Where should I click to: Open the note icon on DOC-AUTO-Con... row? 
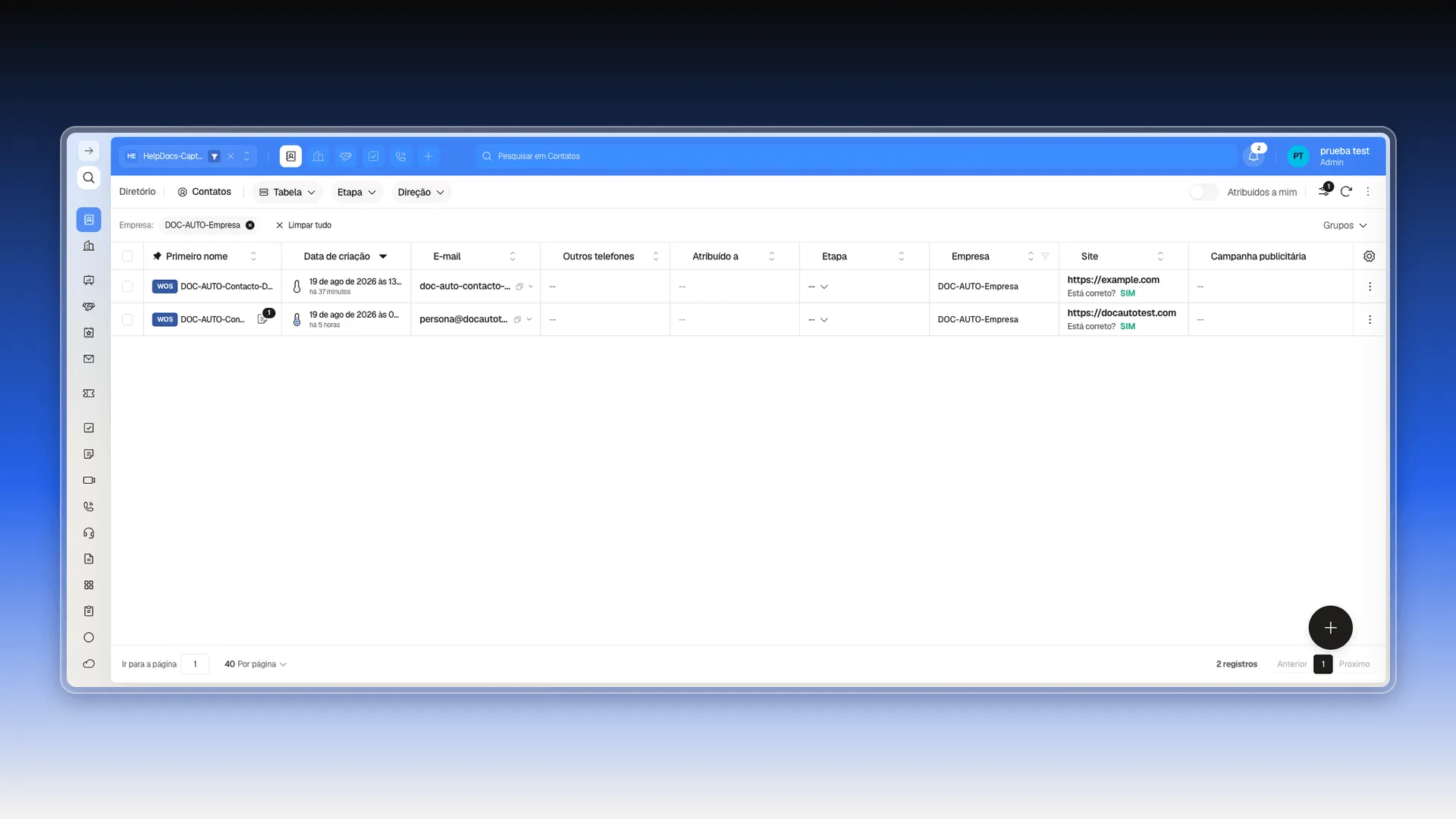point(262,319)
